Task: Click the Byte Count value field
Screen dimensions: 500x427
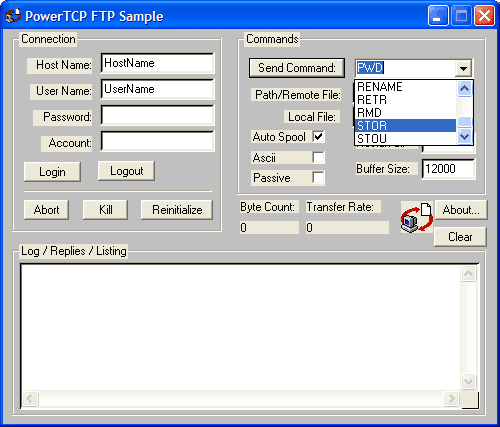Action: pos(269,227)
